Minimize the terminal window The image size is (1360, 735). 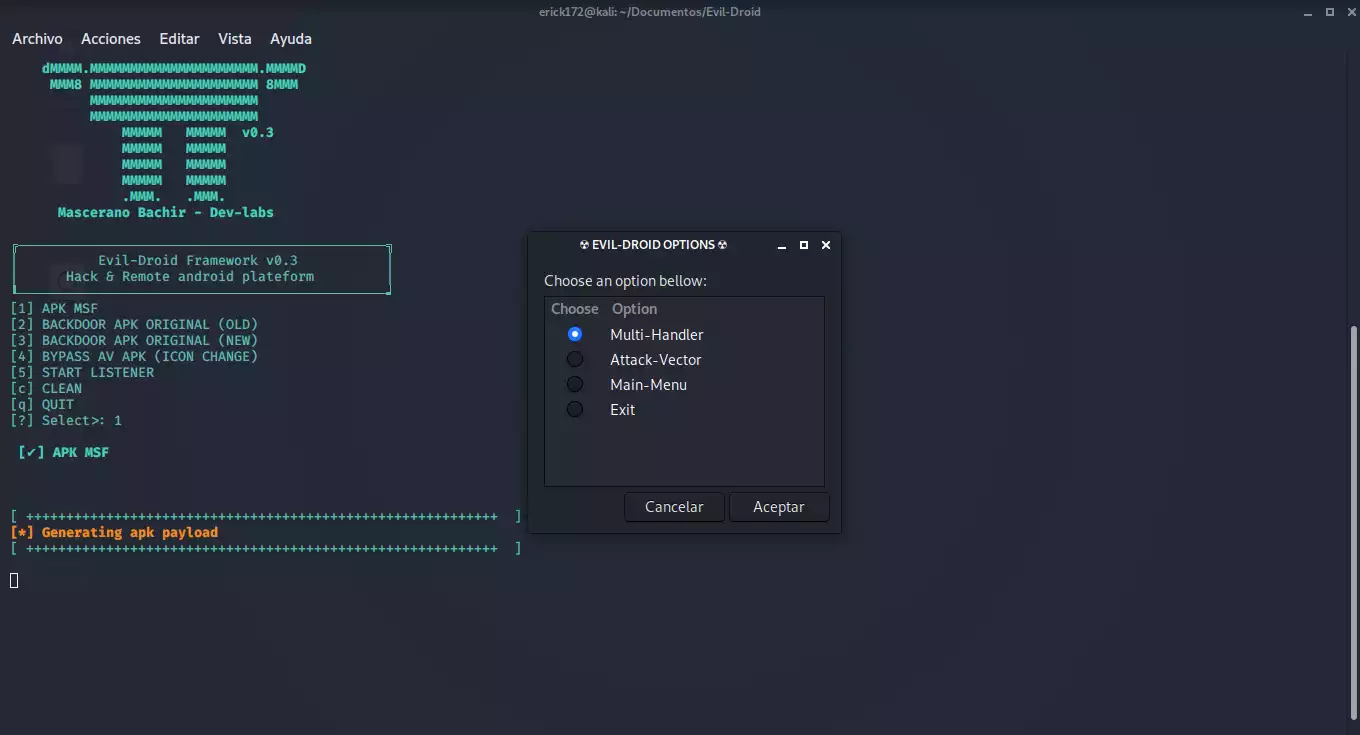(1308, 12)
